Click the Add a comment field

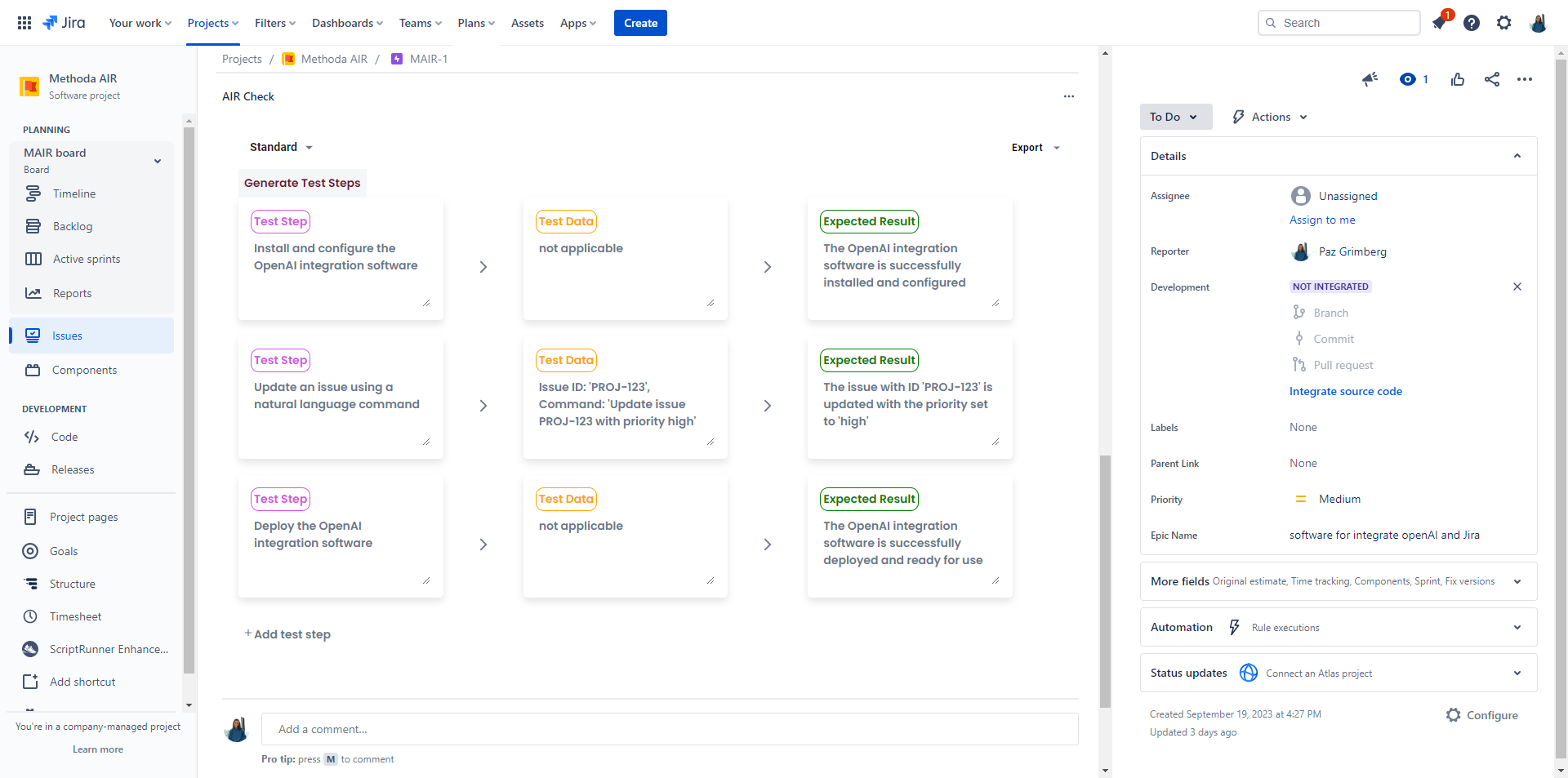click(x=670, y=729)
